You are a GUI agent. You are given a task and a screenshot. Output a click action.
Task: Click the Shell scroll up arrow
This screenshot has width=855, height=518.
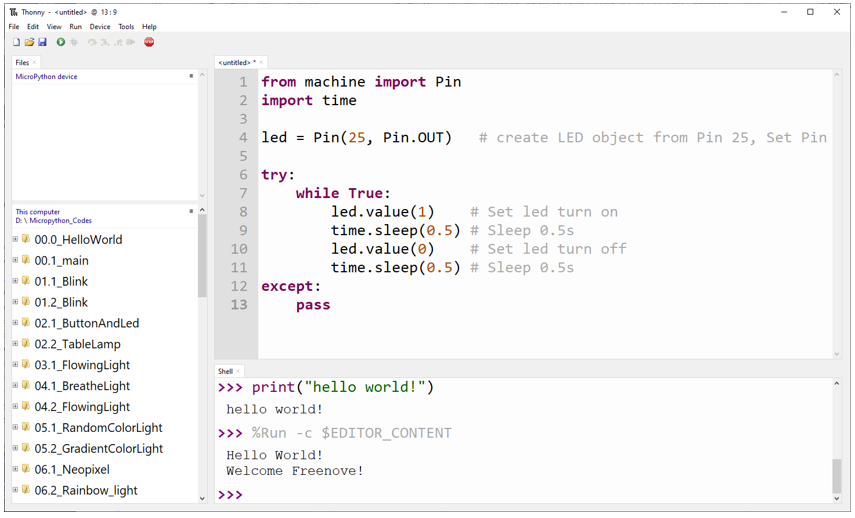[x=836, y=384]
